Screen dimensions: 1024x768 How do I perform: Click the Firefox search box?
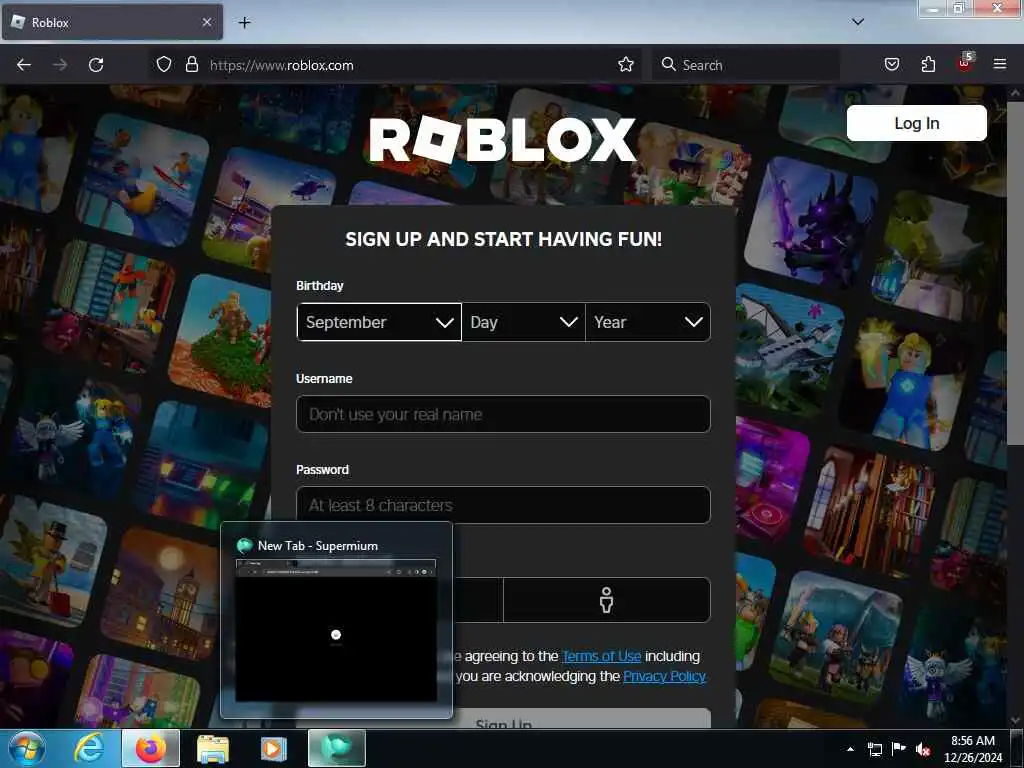(745, 65)
